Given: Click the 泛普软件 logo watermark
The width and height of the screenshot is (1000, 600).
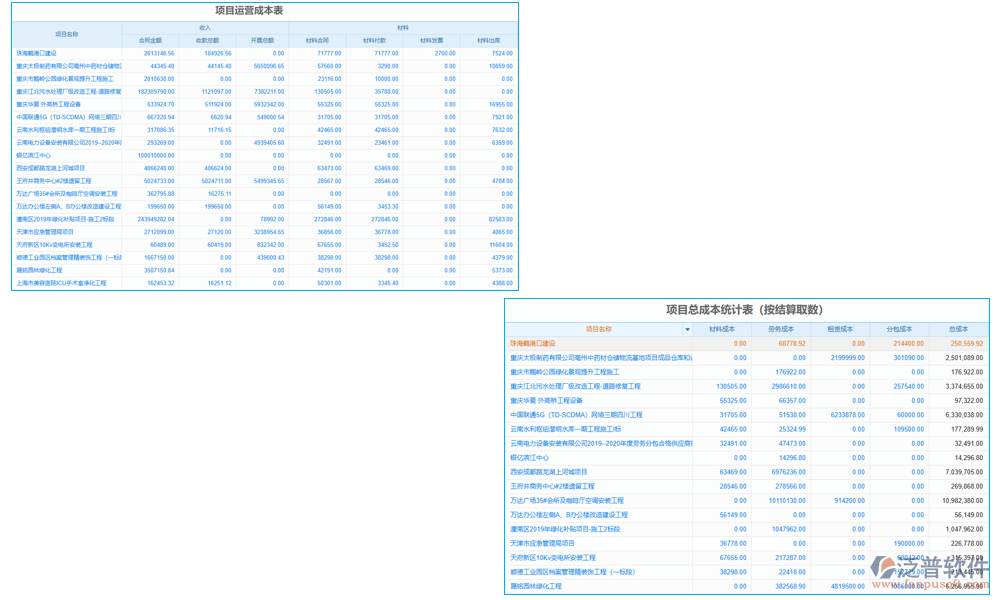Looking at the screenshot, I should coord(929,567).
